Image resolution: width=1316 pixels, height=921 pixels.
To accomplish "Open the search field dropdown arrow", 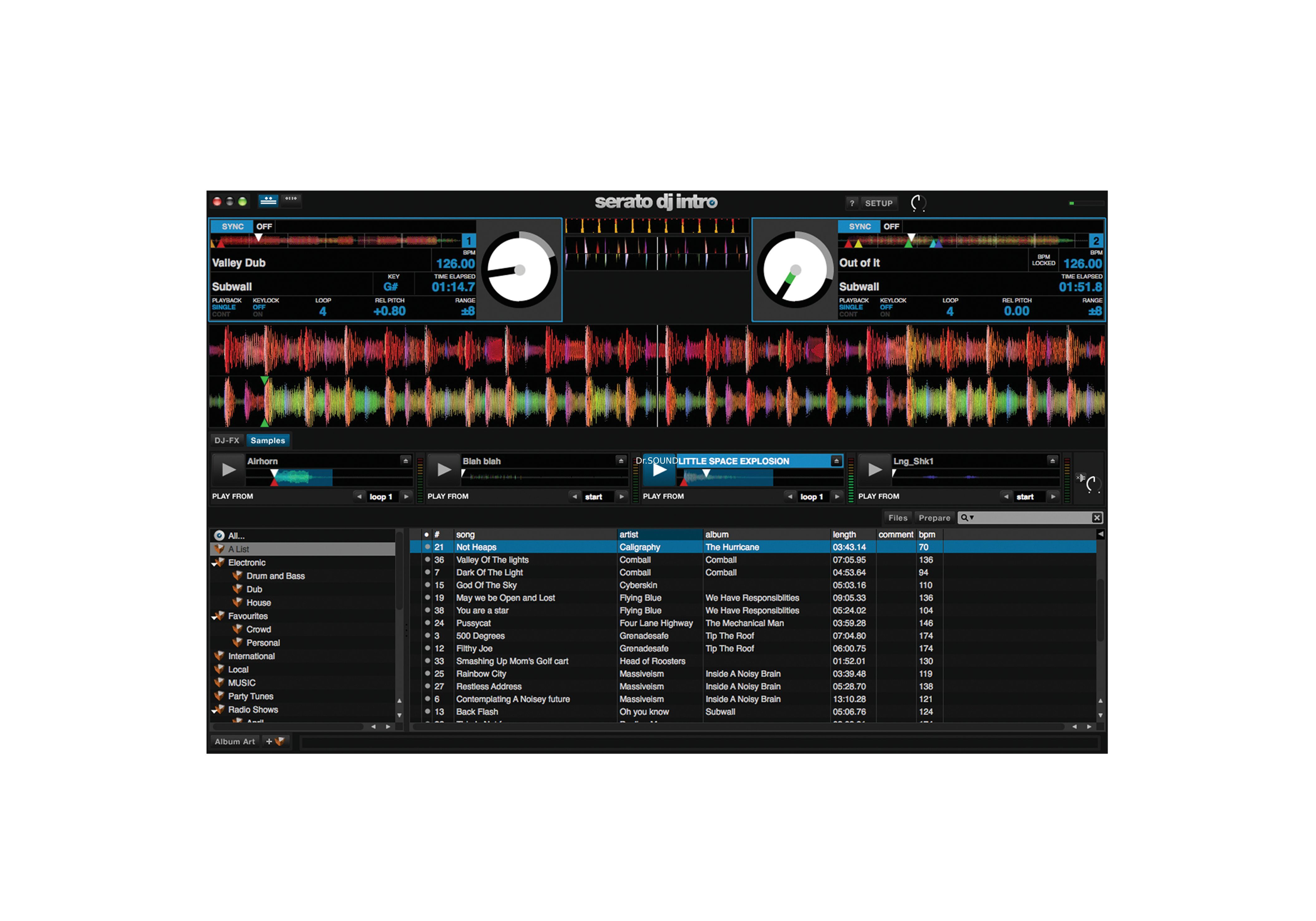I will [972, 517].
